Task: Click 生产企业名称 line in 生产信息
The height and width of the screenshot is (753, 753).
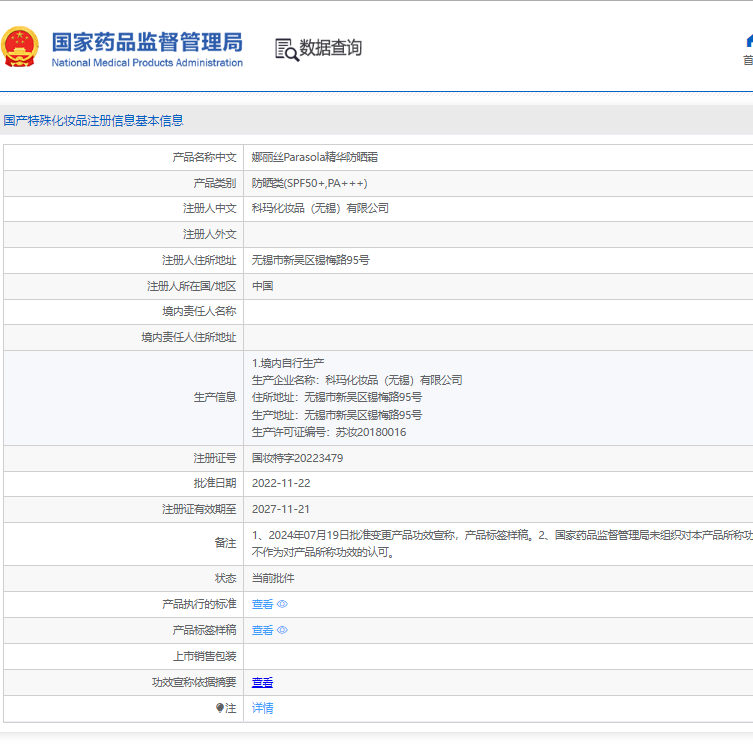Action: pos(357,380)
